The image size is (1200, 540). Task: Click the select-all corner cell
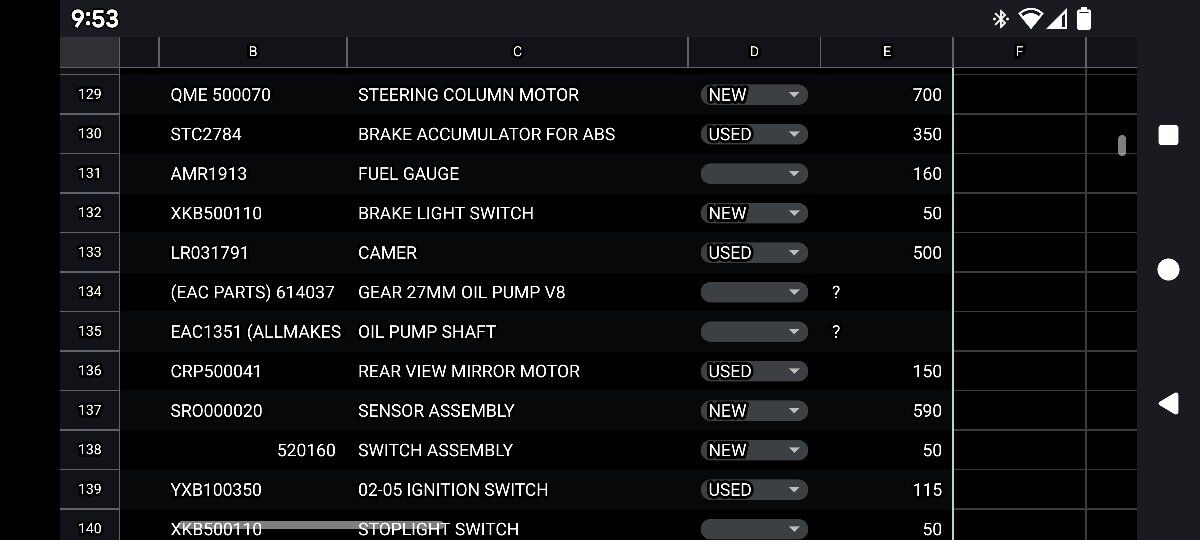(90, 52)
